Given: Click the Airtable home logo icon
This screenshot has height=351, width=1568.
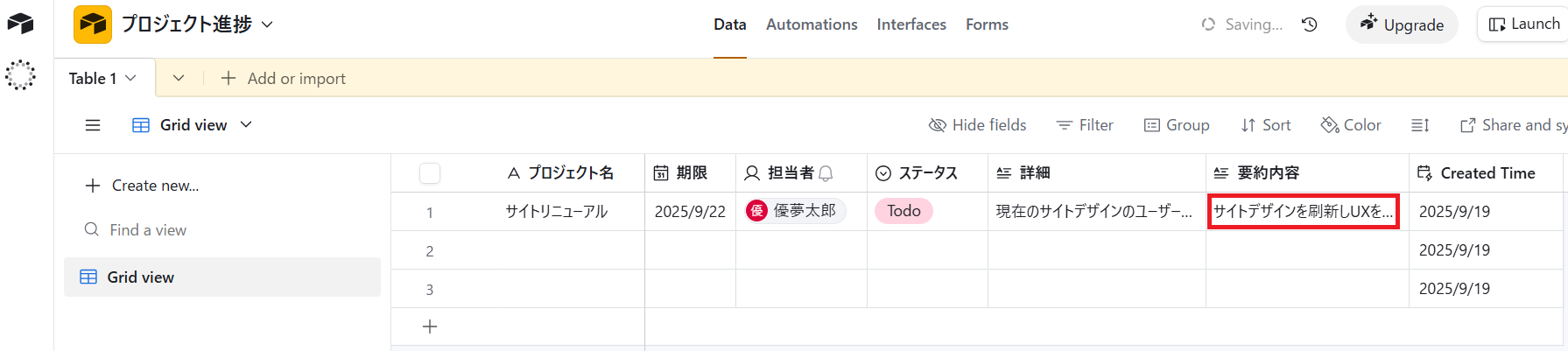Looking at the screenshot, I should tap(20, 24).
